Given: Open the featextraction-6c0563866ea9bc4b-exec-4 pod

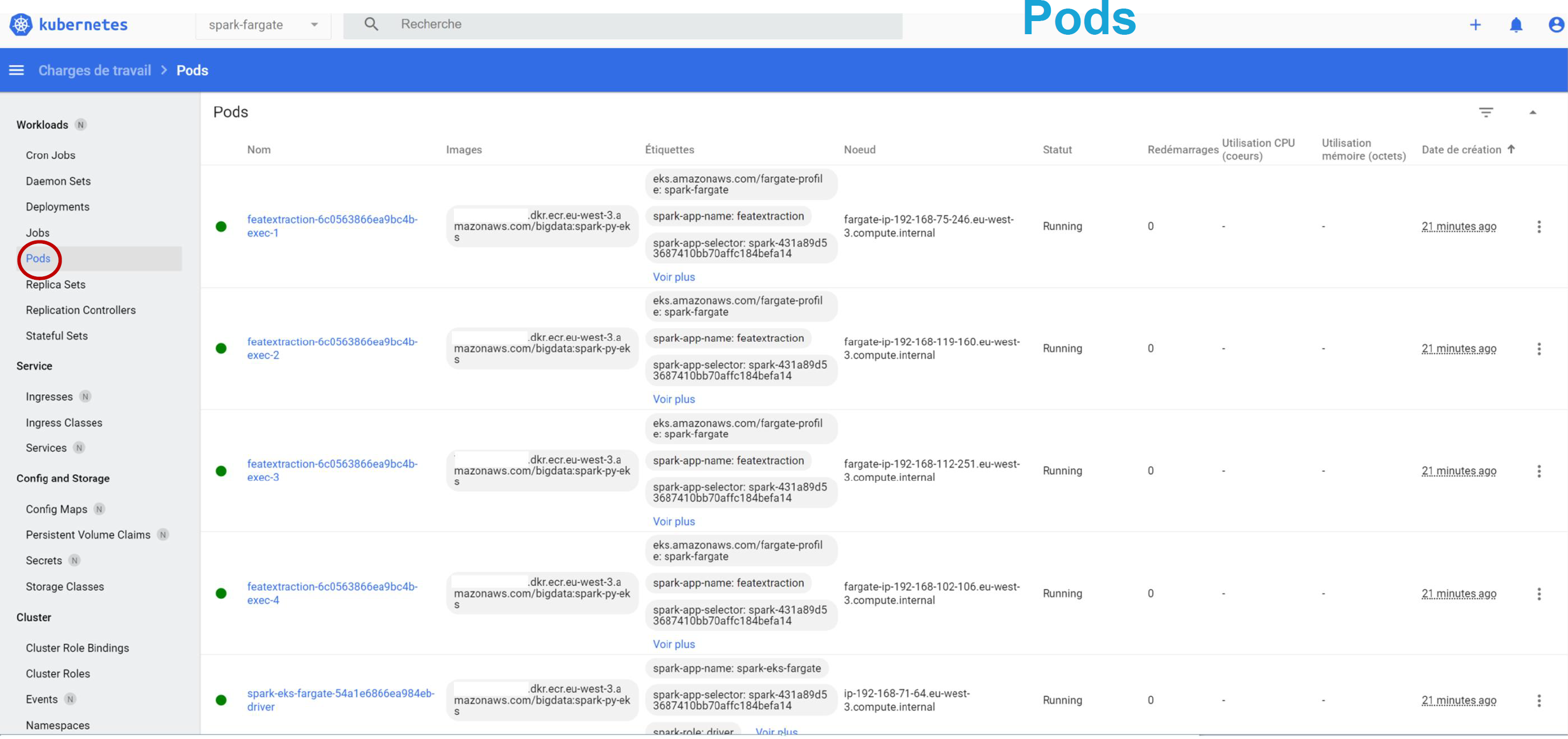Looking at the screenshot, I should click(333, 593).
